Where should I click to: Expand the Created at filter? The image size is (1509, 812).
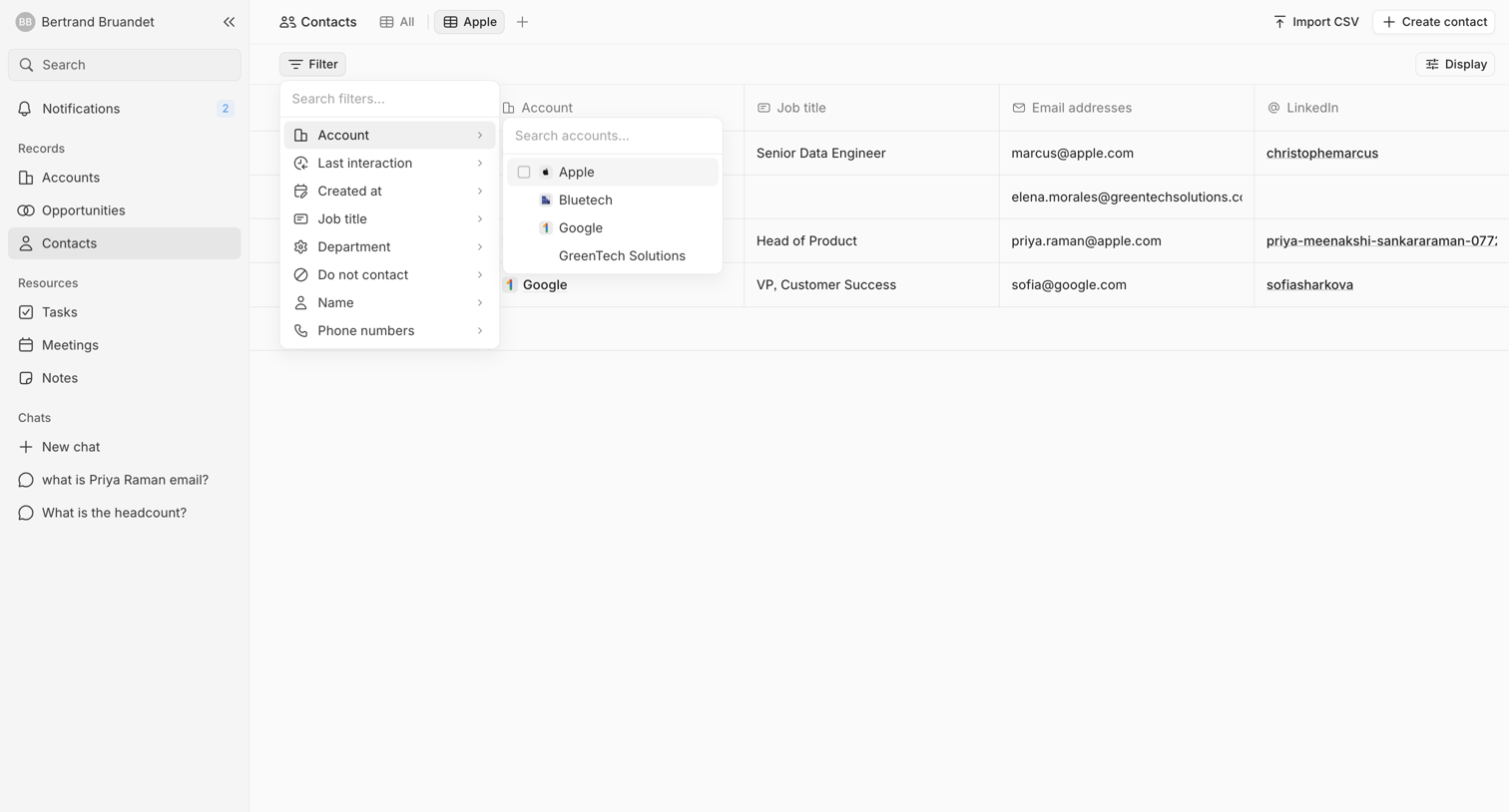(x=389, y=191)
